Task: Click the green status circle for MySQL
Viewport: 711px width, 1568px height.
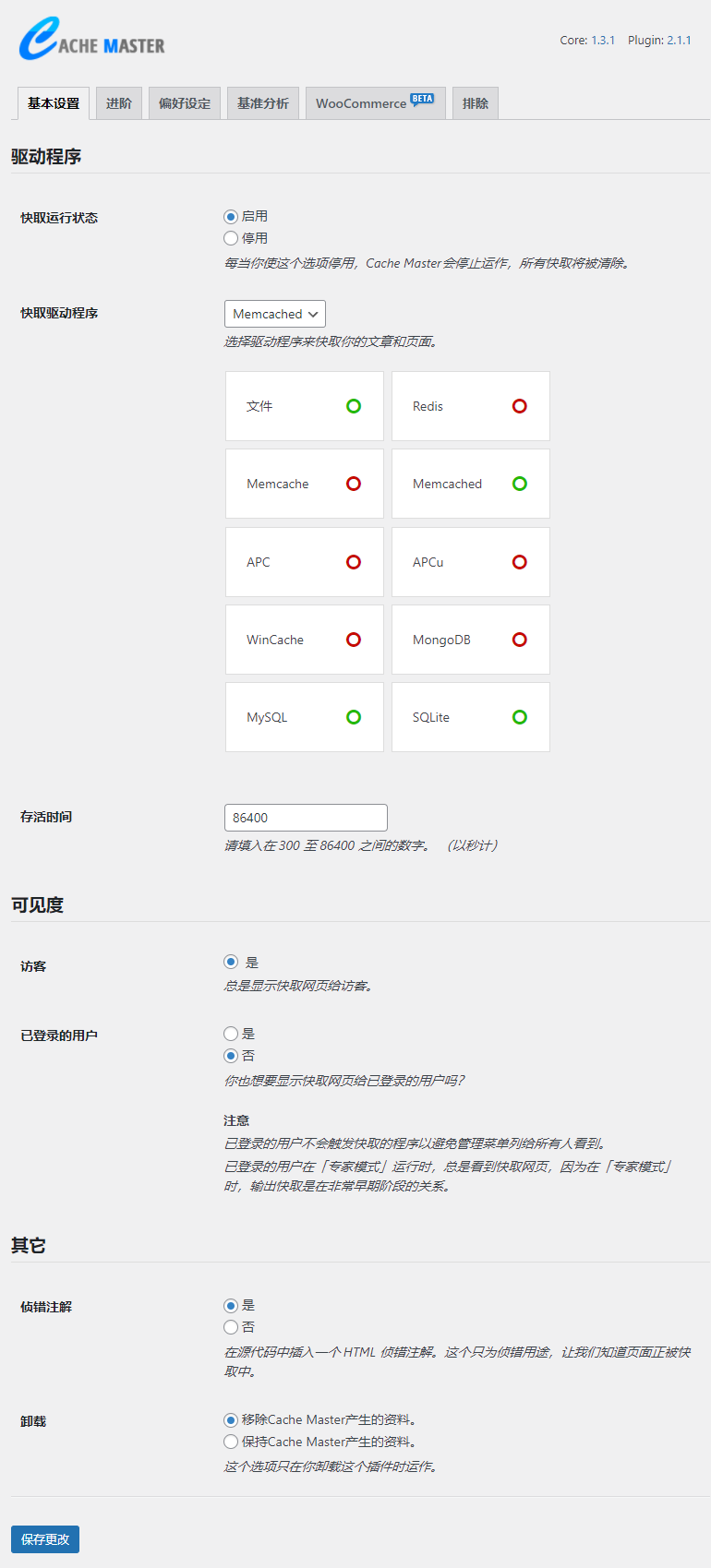Action: [354, 717]
